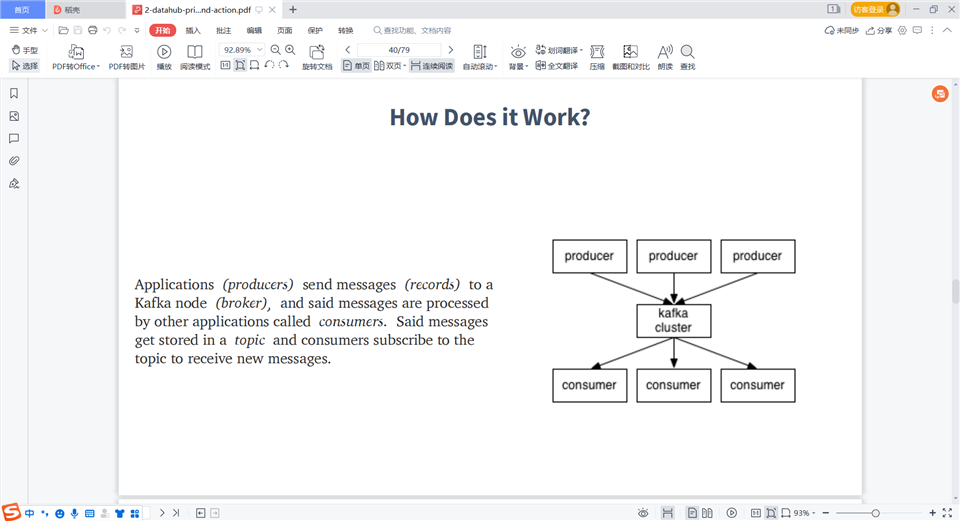Go to previous page arrow
This screenshot has height=521, width=960.
click(x=348, y=50)
